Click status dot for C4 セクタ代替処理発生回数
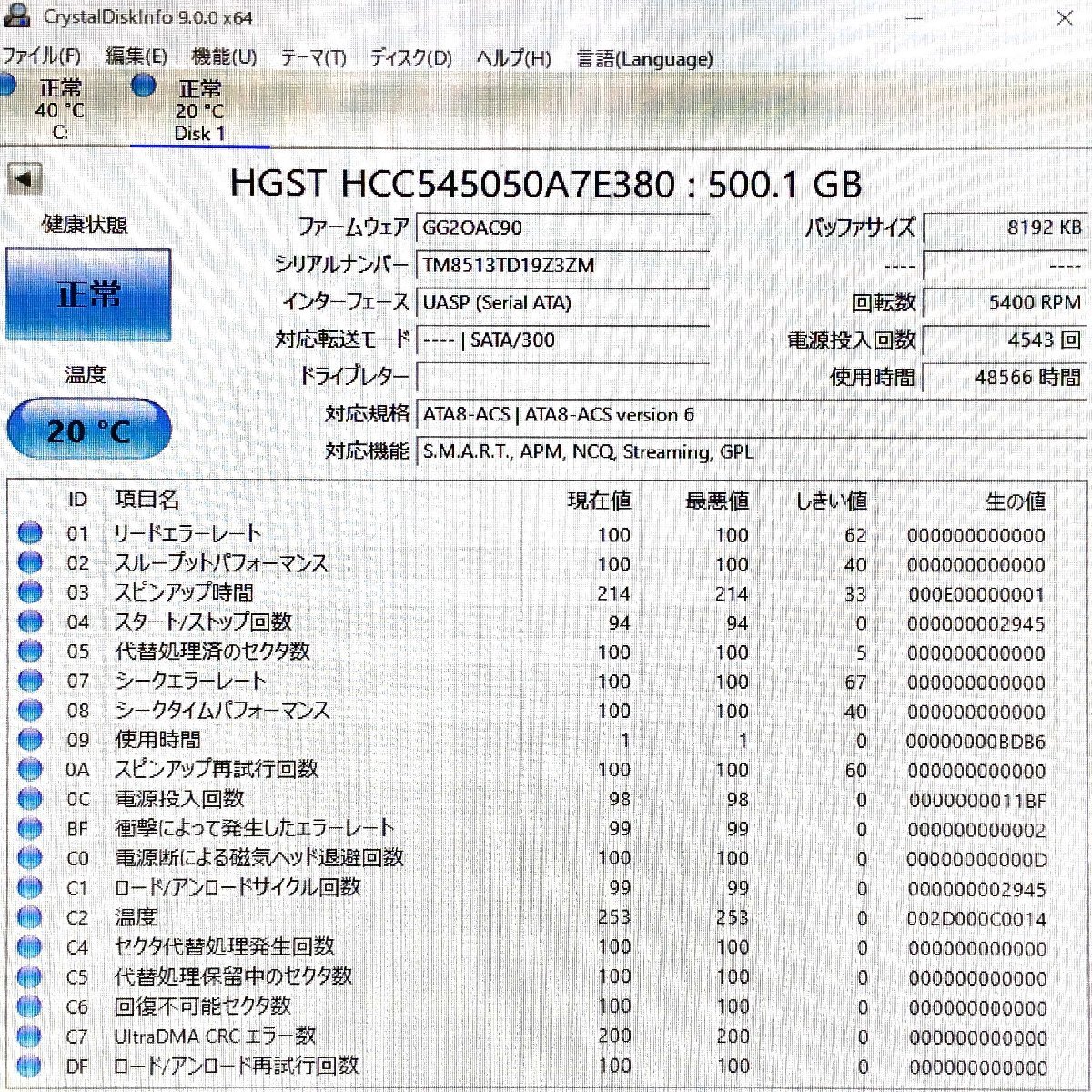The height and width of the screenshot is (1092, 1092). tap(30, 946)
